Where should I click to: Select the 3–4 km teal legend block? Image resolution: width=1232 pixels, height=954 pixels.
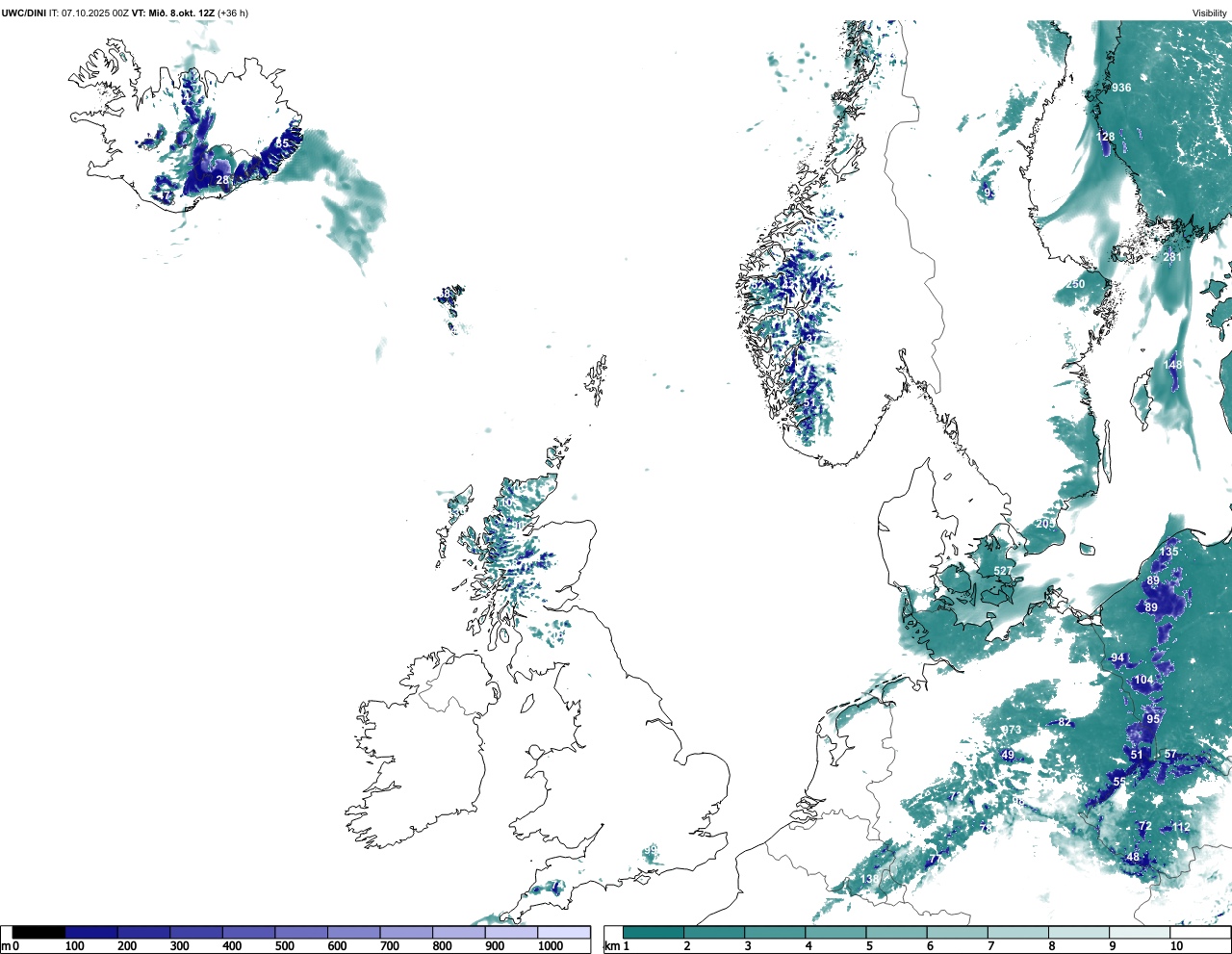coord(776,932)
